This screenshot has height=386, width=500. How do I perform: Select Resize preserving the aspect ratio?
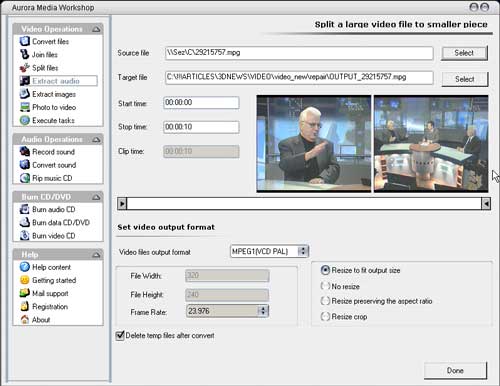(x=325, y=301)
